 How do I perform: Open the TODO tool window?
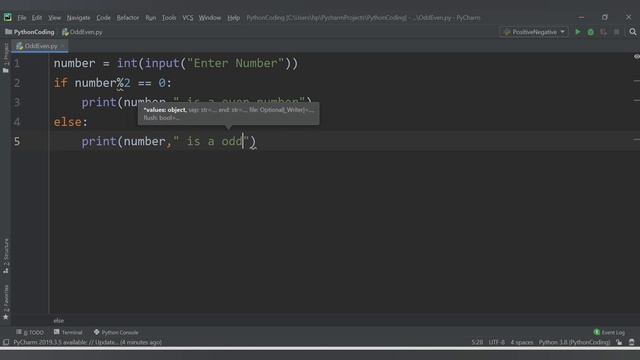click(x=30, y=332)
